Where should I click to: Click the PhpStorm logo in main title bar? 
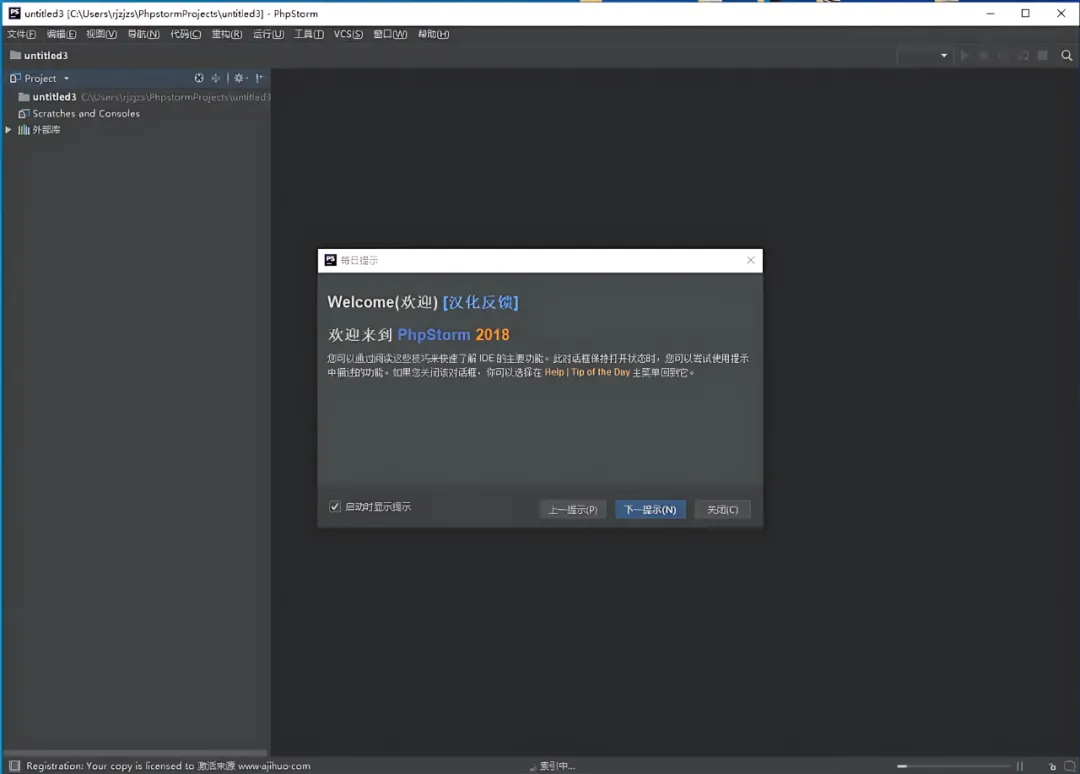[14, 13]
